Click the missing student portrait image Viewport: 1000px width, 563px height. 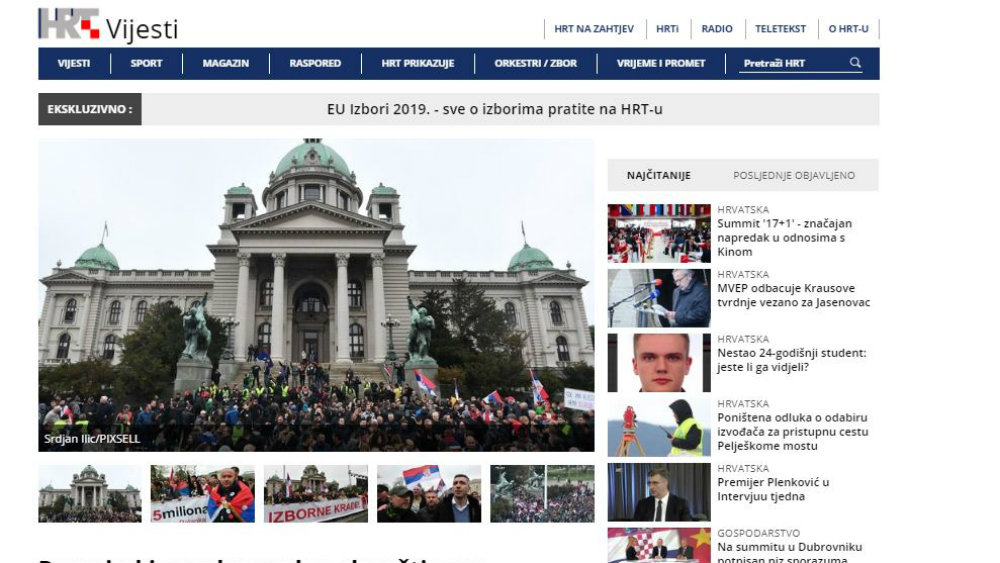point(659,363)
